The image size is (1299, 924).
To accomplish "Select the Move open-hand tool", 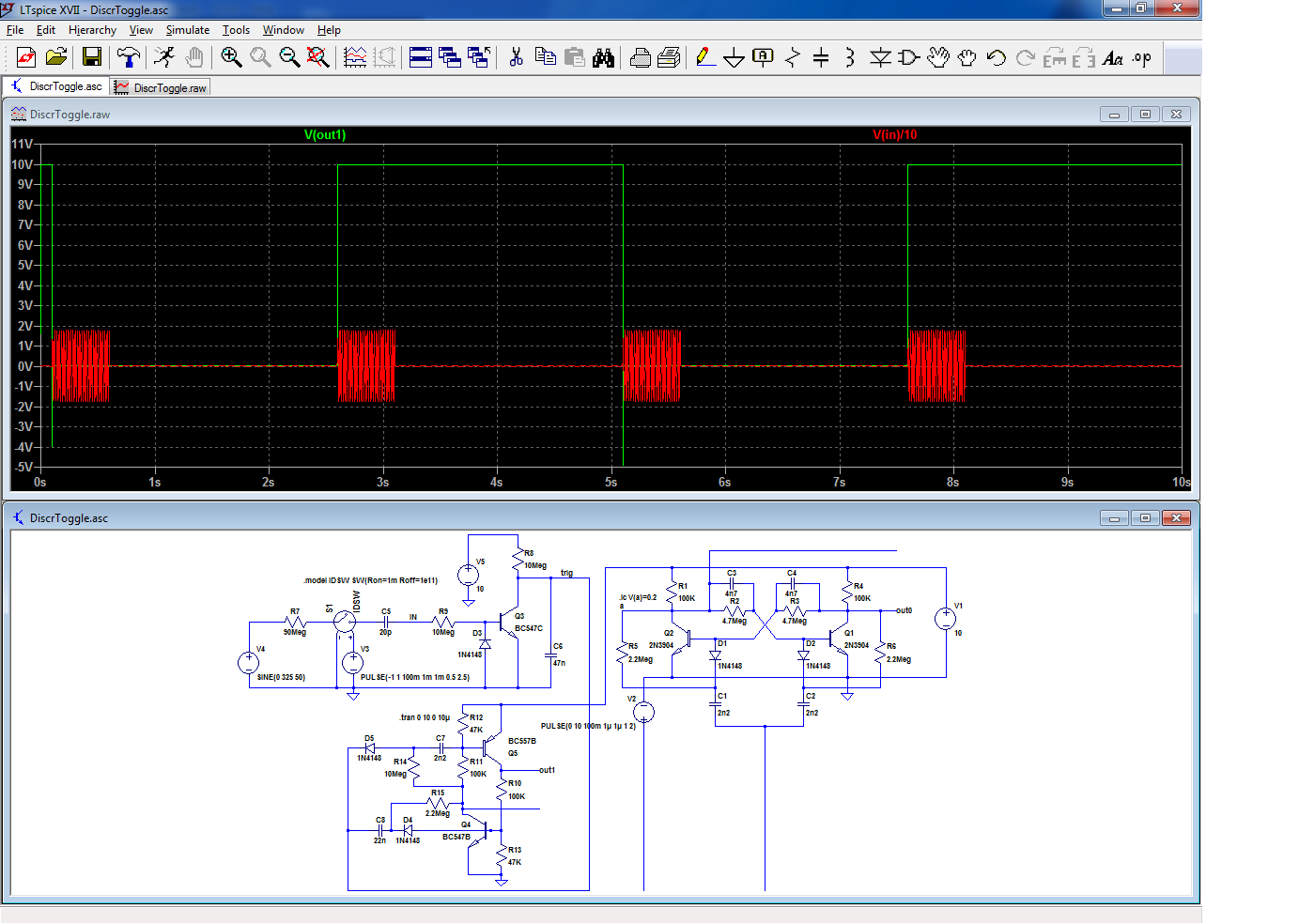I will [938, 57].
